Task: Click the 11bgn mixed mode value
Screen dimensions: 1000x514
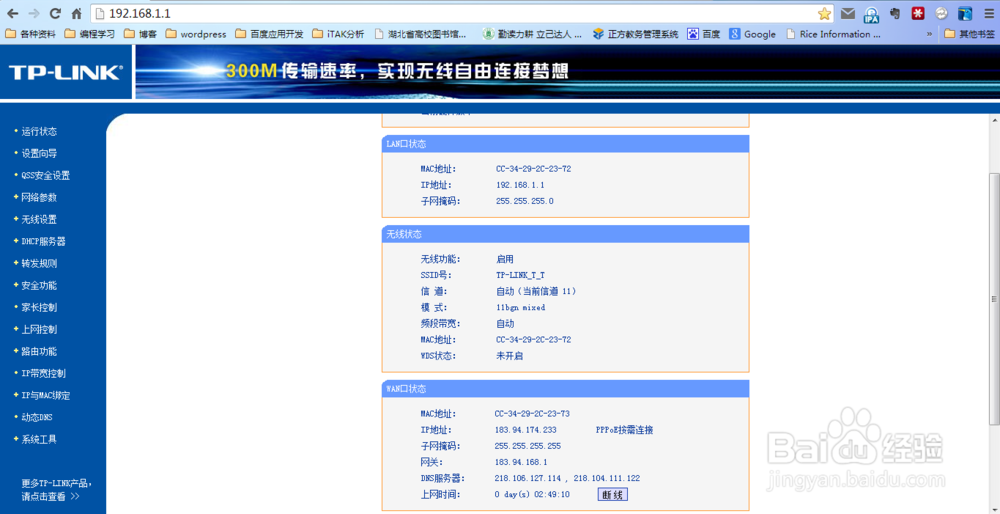Action: (520, 307)
